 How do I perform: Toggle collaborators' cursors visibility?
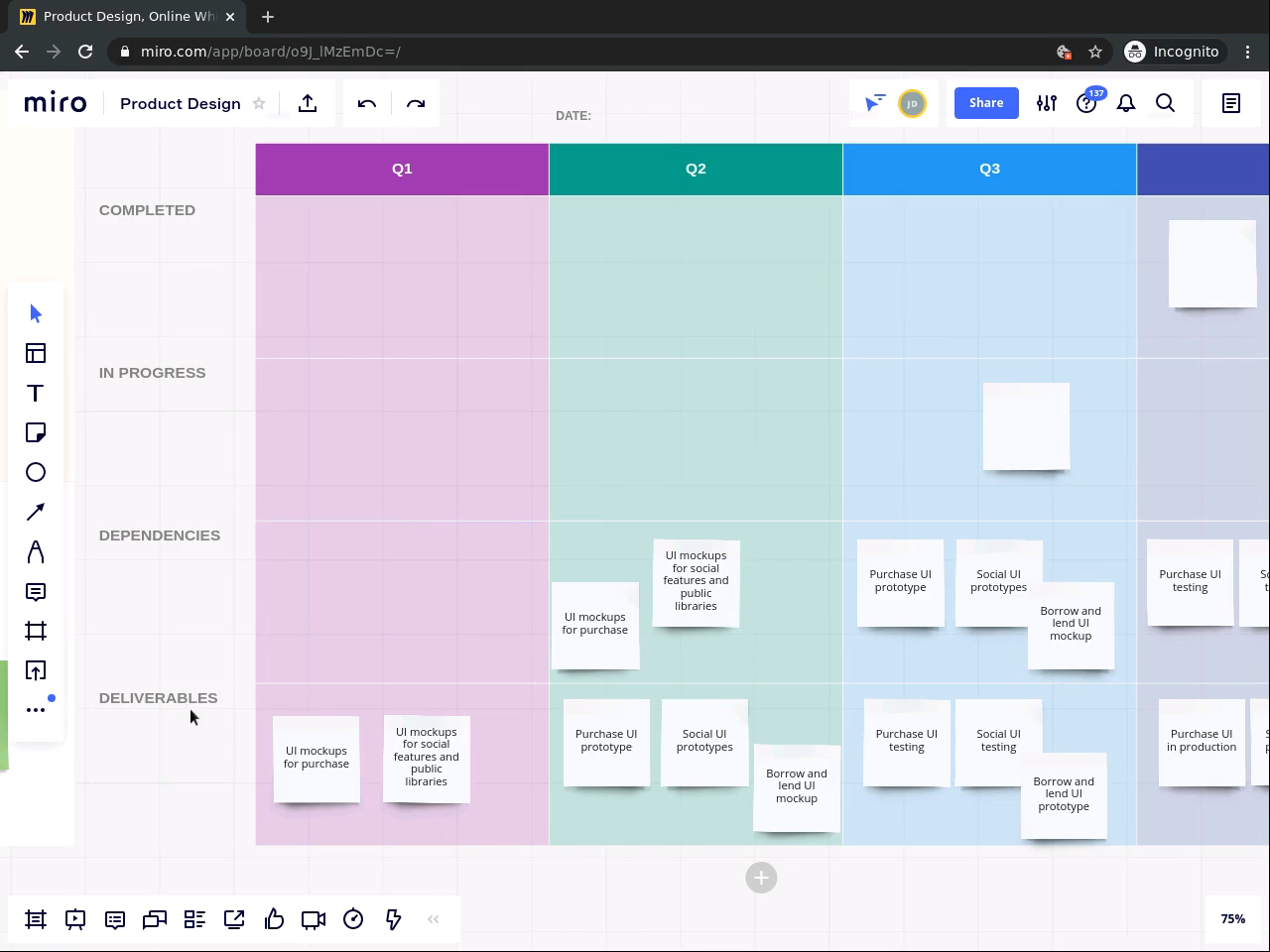[x=874, y=103]
